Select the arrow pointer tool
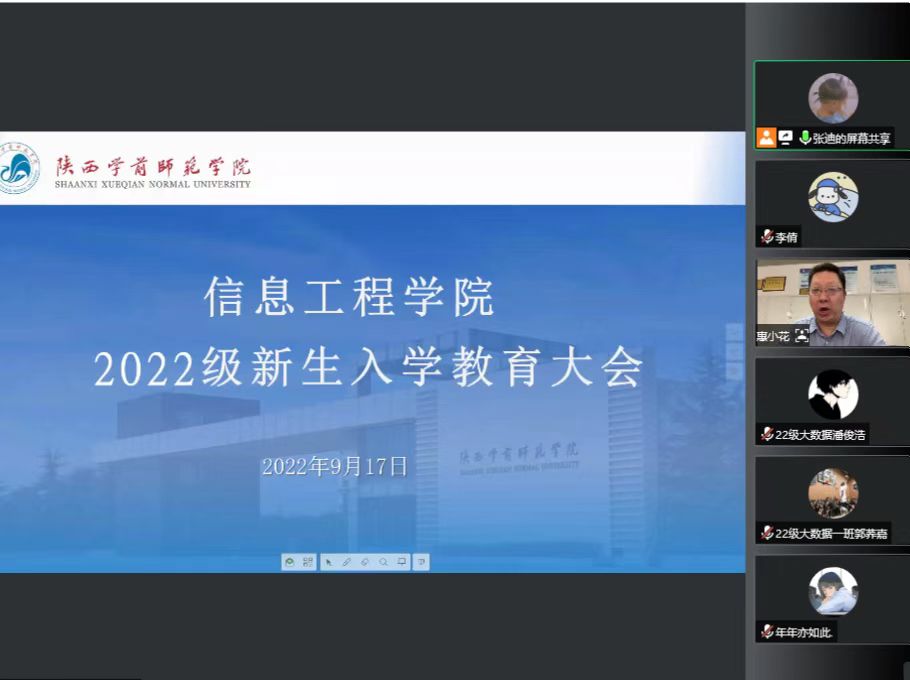 tap(329, 562)
